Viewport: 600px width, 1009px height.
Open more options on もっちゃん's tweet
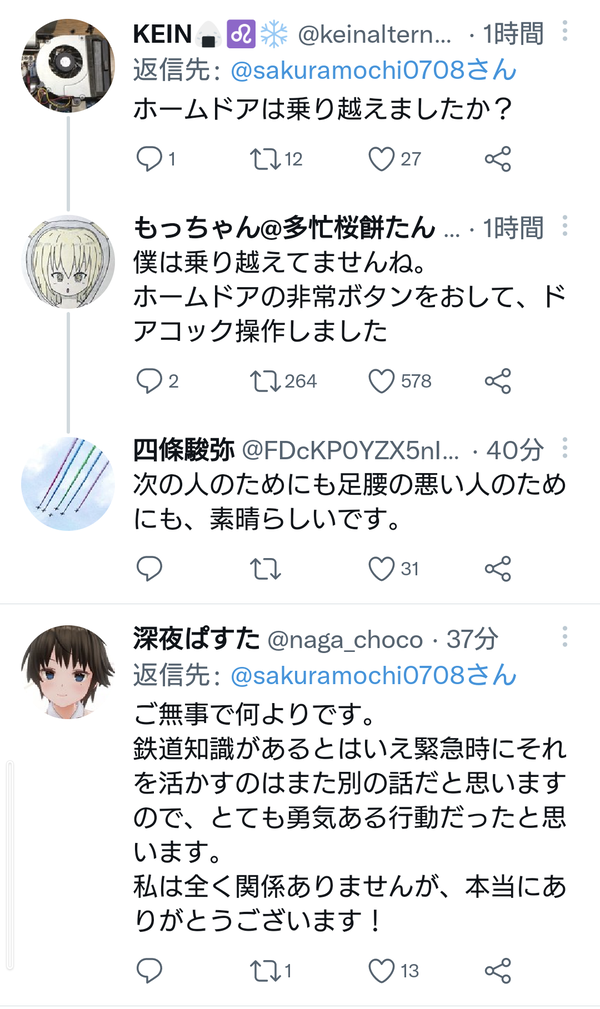(x=565, y=225)
